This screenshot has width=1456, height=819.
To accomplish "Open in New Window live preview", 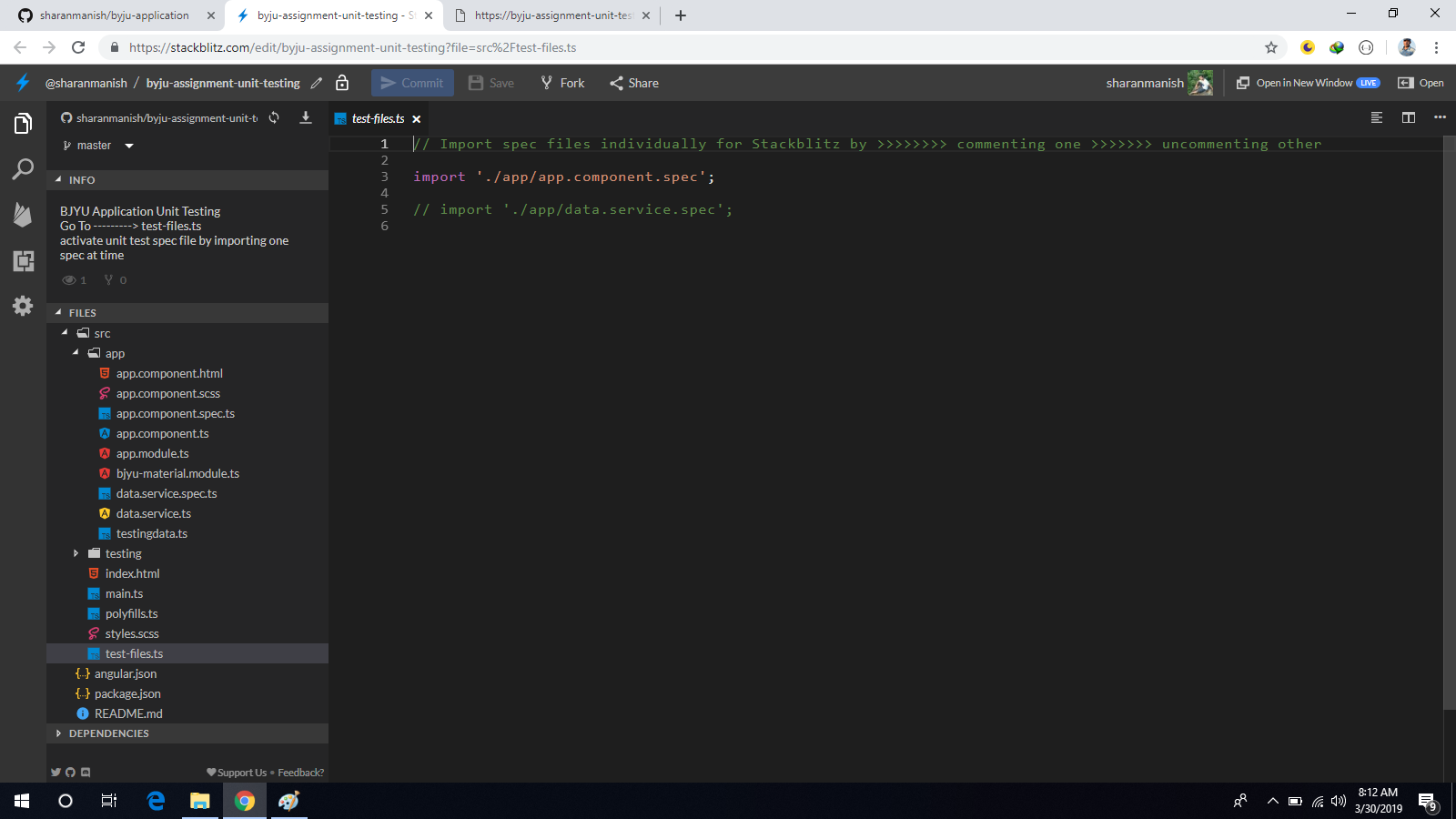I will 1308,83.
